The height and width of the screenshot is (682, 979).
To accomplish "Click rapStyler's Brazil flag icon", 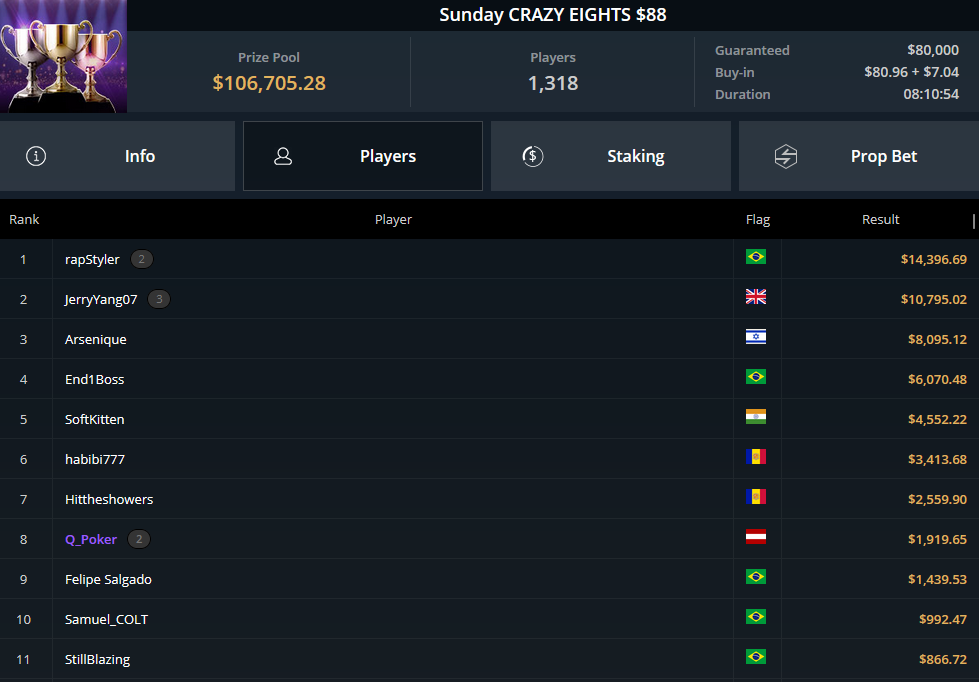I will [755, 257].
